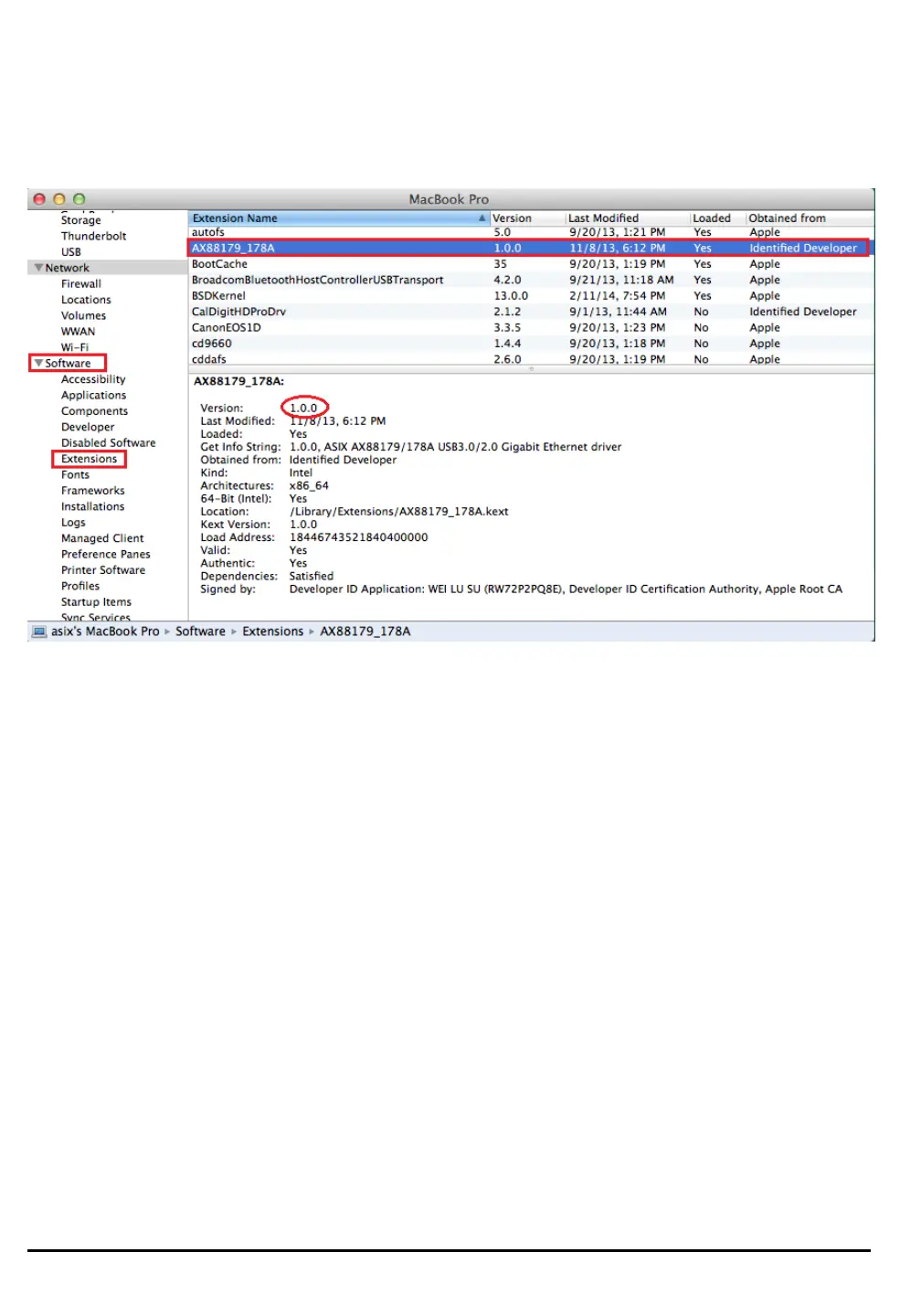Click AX88179_178A in the bottom path bar
Image resolution: width=921 pixels, height=1316 pixels.
[x=365, y=631]
